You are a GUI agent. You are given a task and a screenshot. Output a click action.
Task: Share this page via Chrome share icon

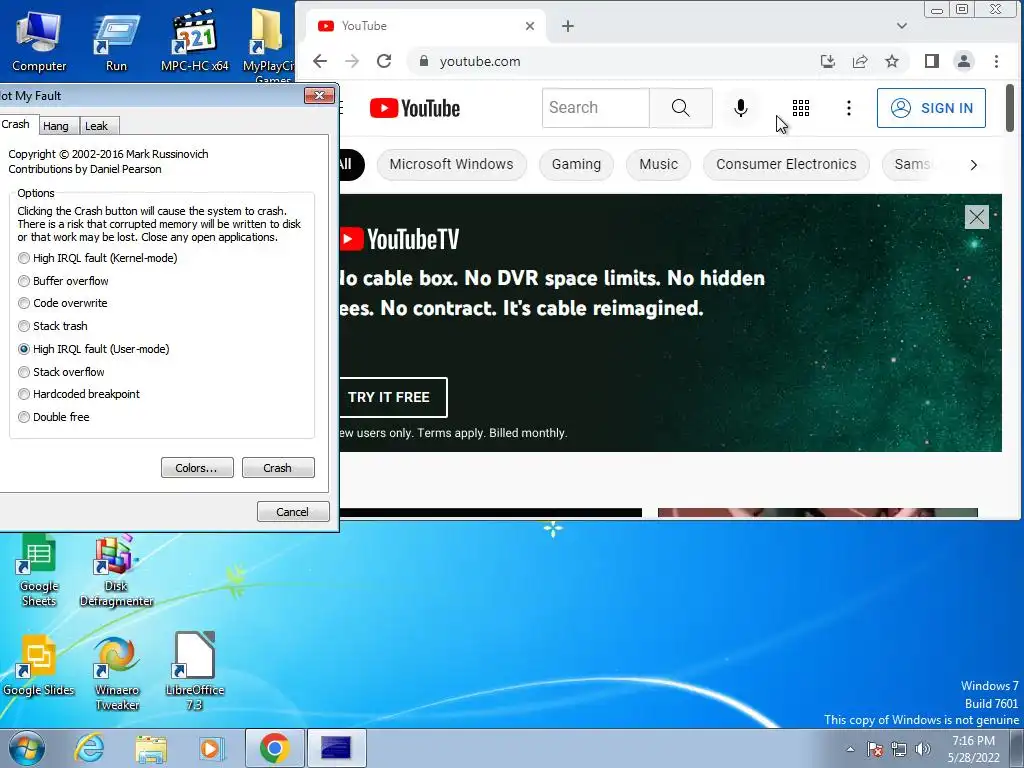[860, 61]
